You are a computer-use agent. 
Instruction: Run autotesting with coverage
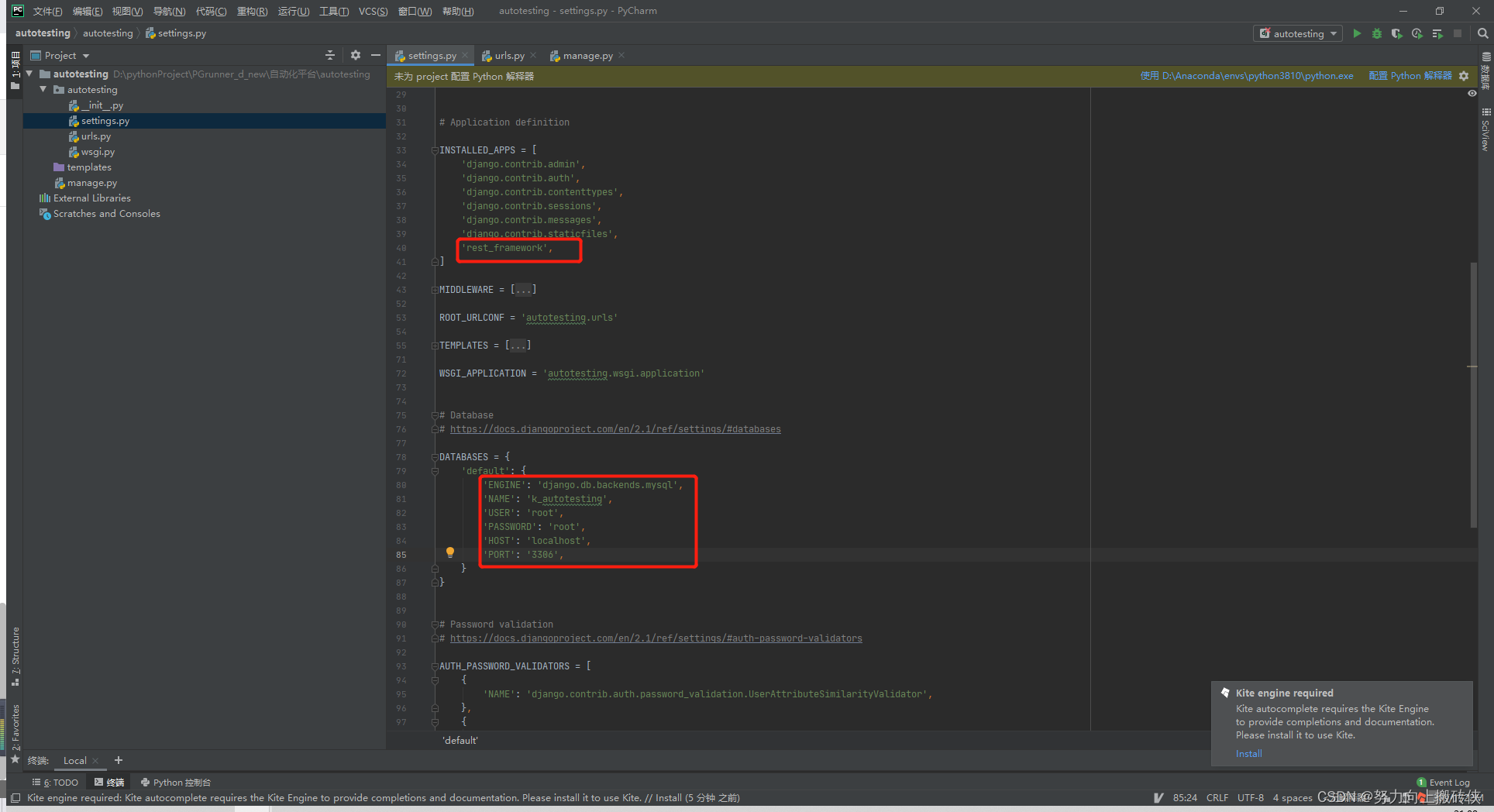tap(1396, 33)
